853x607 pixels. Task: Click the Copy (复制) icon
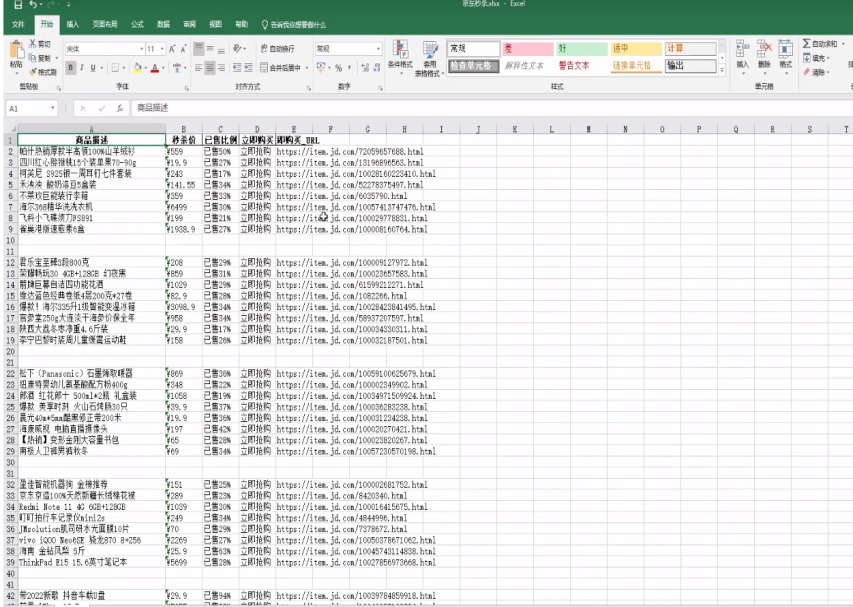coord(33,58)
